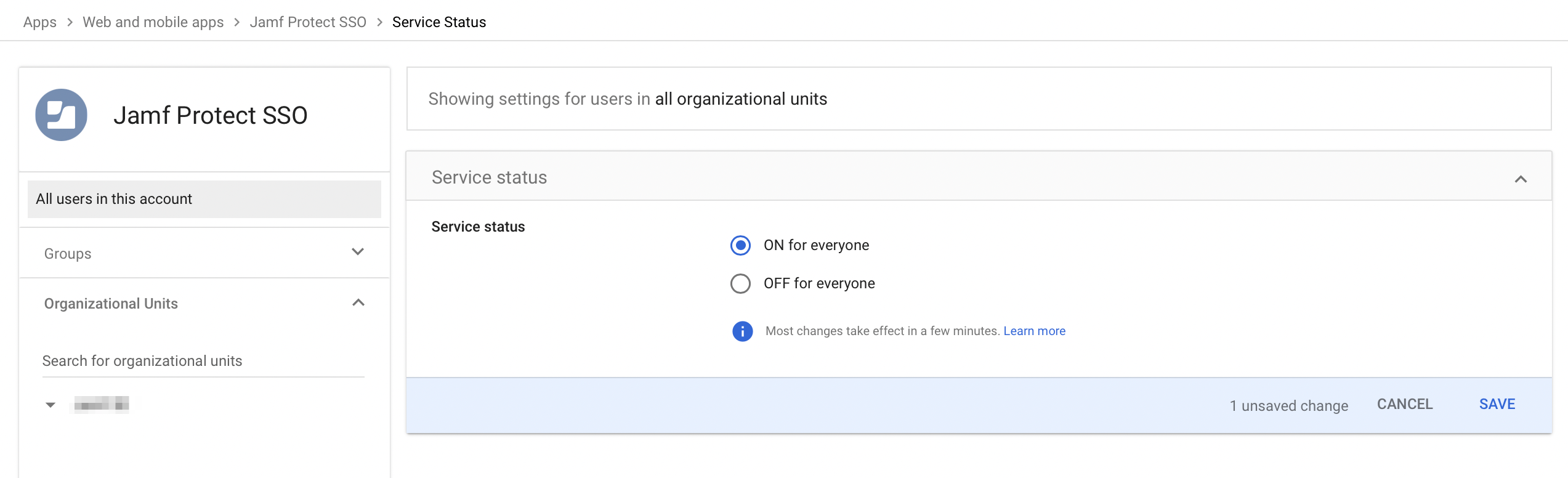Open Web and mobile apps breadcrumb
Image resolution: width=1568 pixels, height=478 pixels.
tap(153, 22)
